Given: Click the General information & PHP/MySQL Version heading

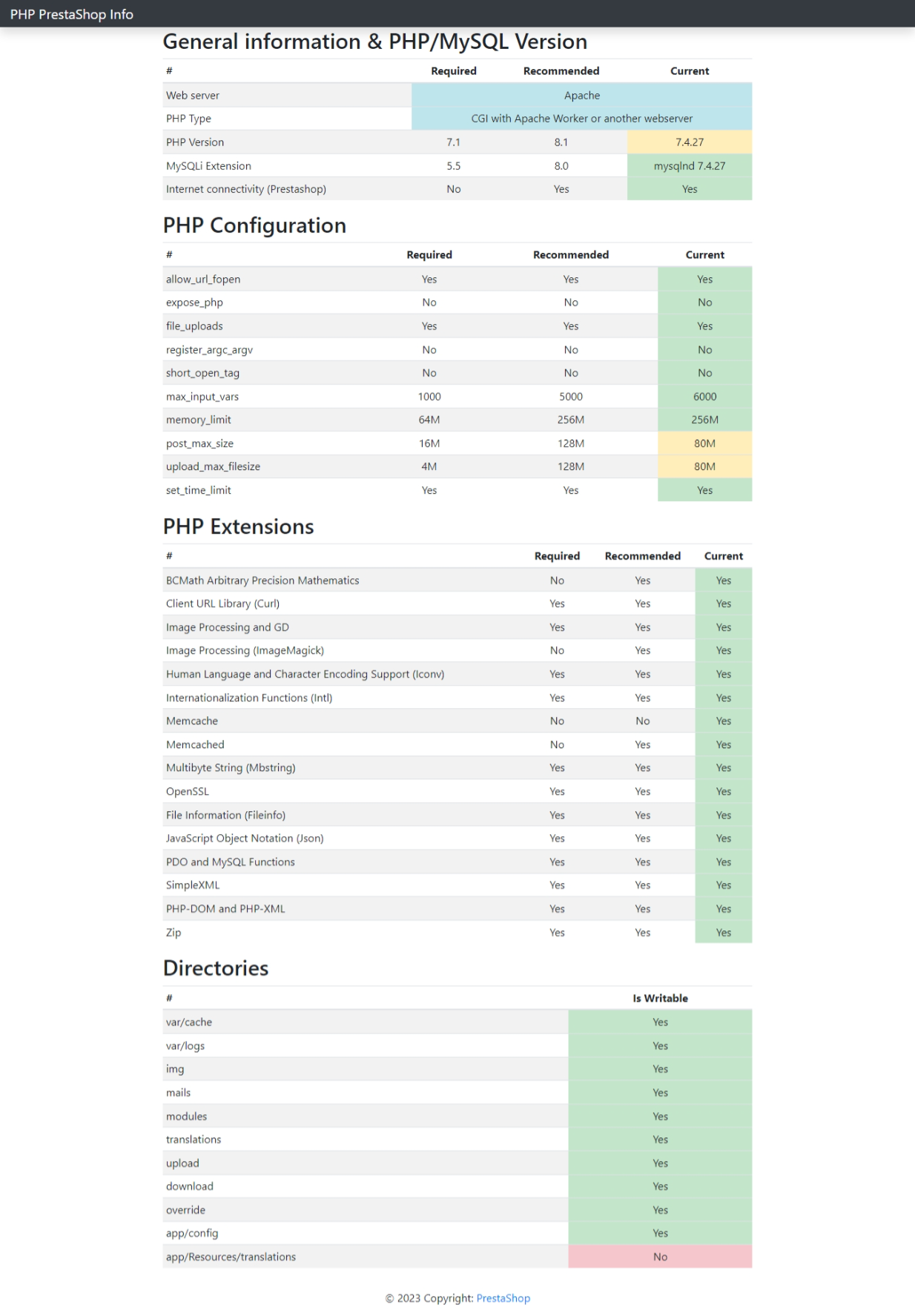Looking at the screenshot, I should (374, 42).
